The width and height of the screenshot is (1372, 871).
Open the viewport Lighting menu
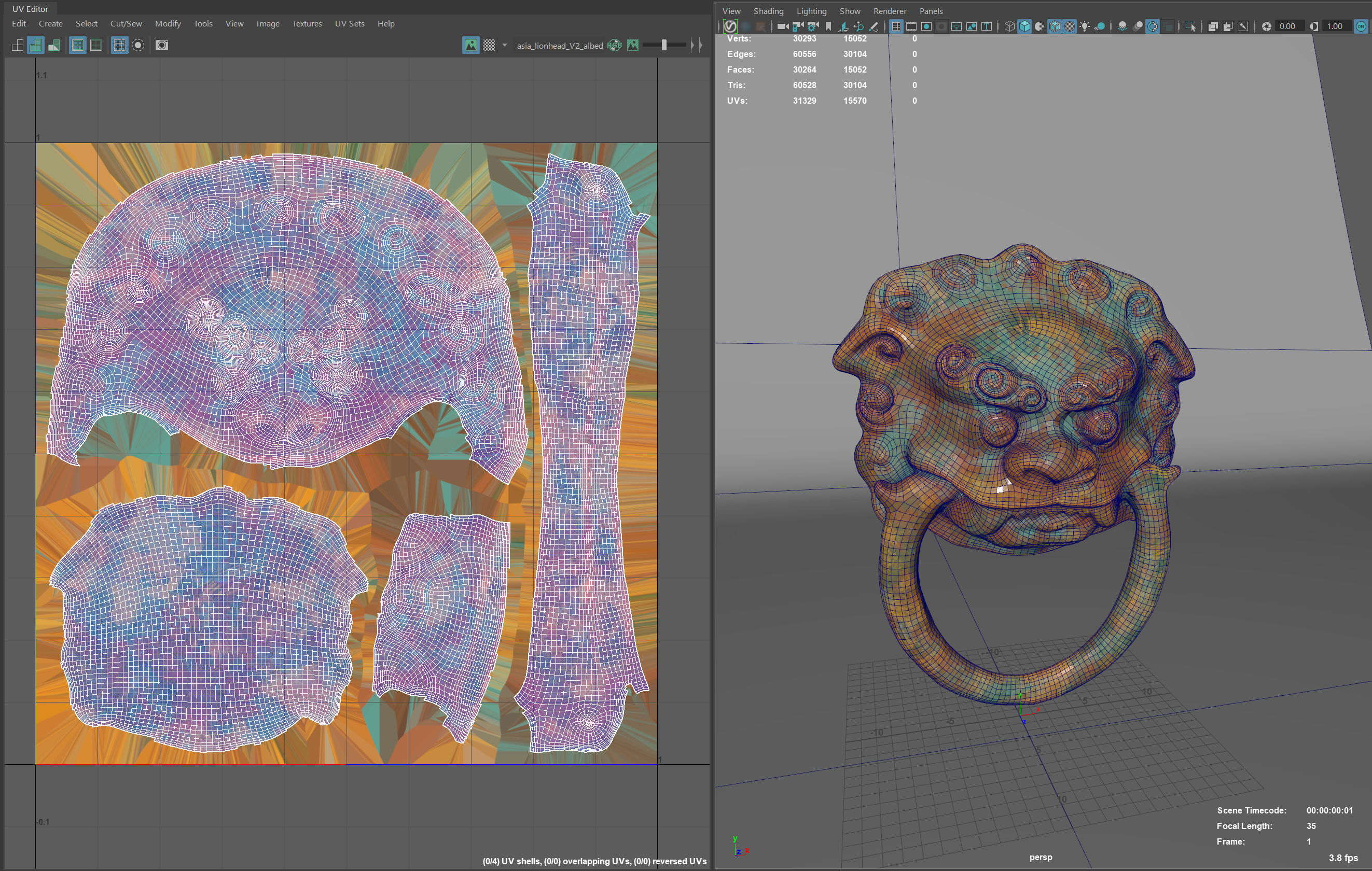(811, 11)
